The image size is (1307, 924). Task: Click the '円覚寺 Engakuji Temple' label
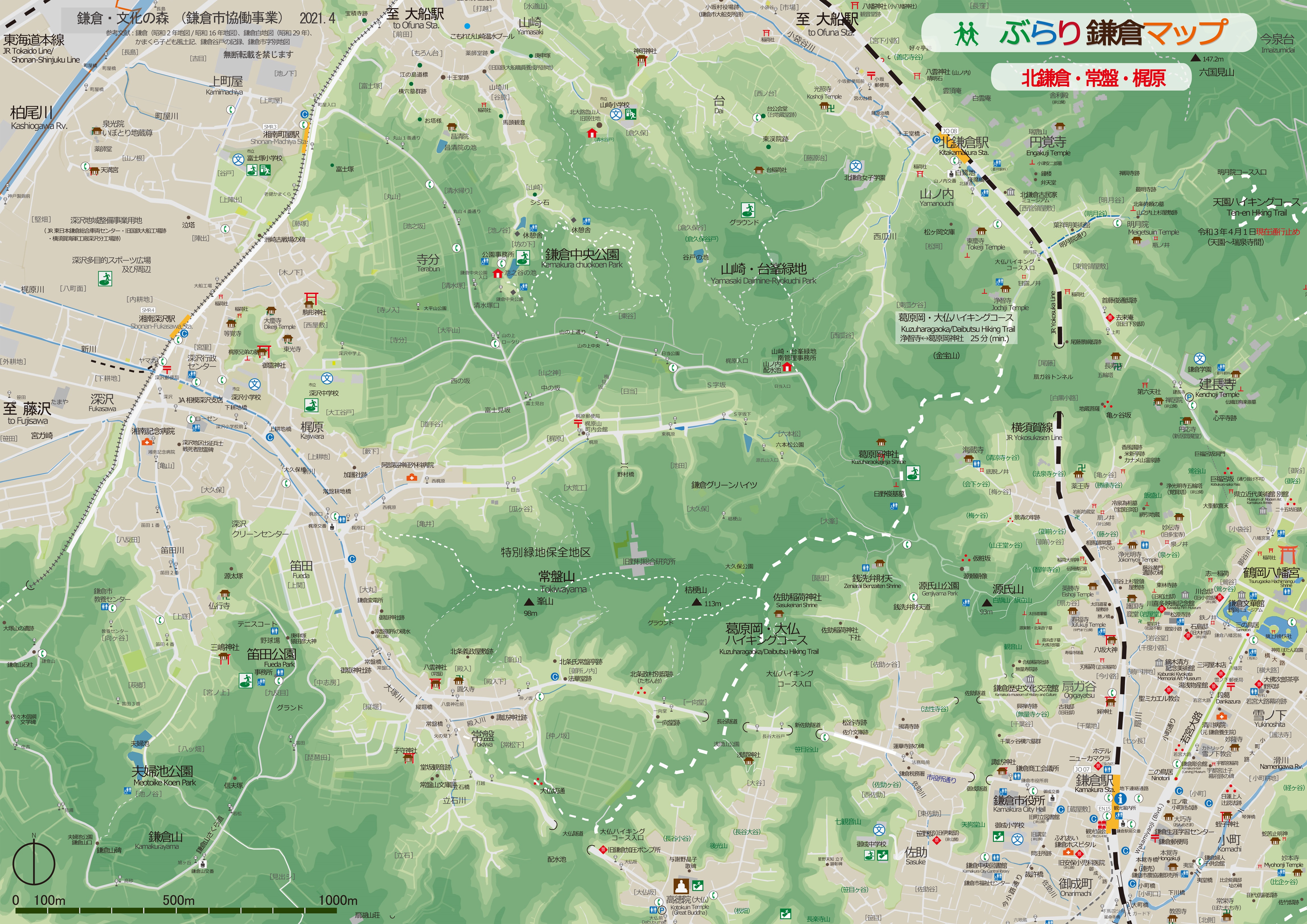coord(1048,146)
